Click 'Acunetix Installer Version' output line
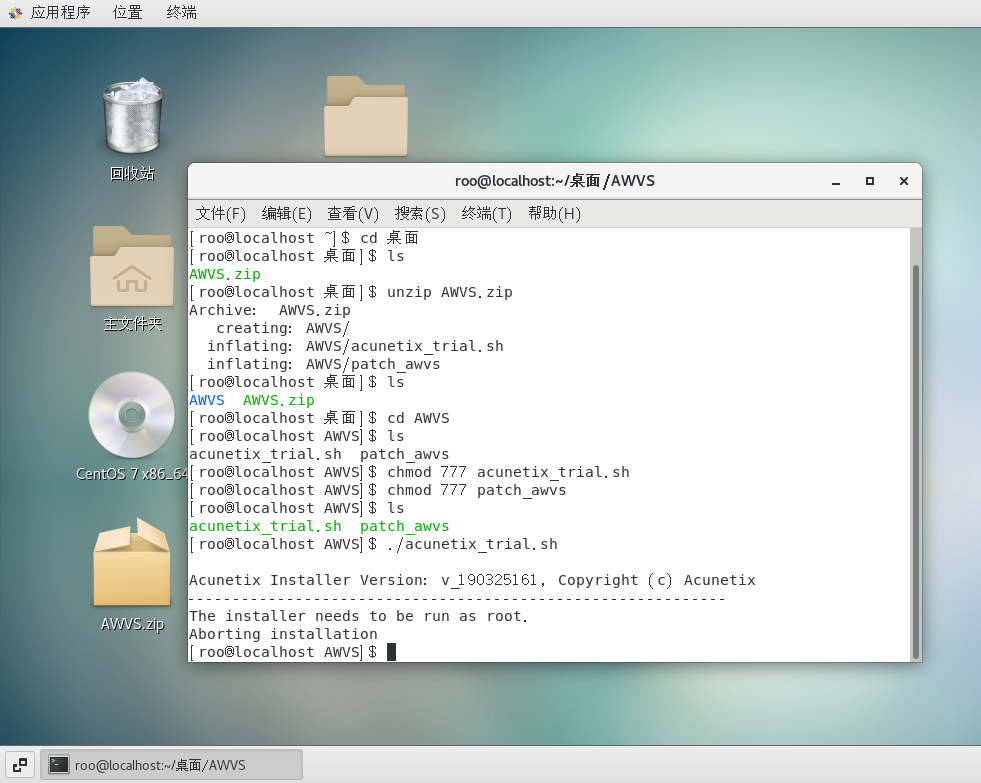The image size is (981, 783). pyautogui.click(x=472, y=580)
